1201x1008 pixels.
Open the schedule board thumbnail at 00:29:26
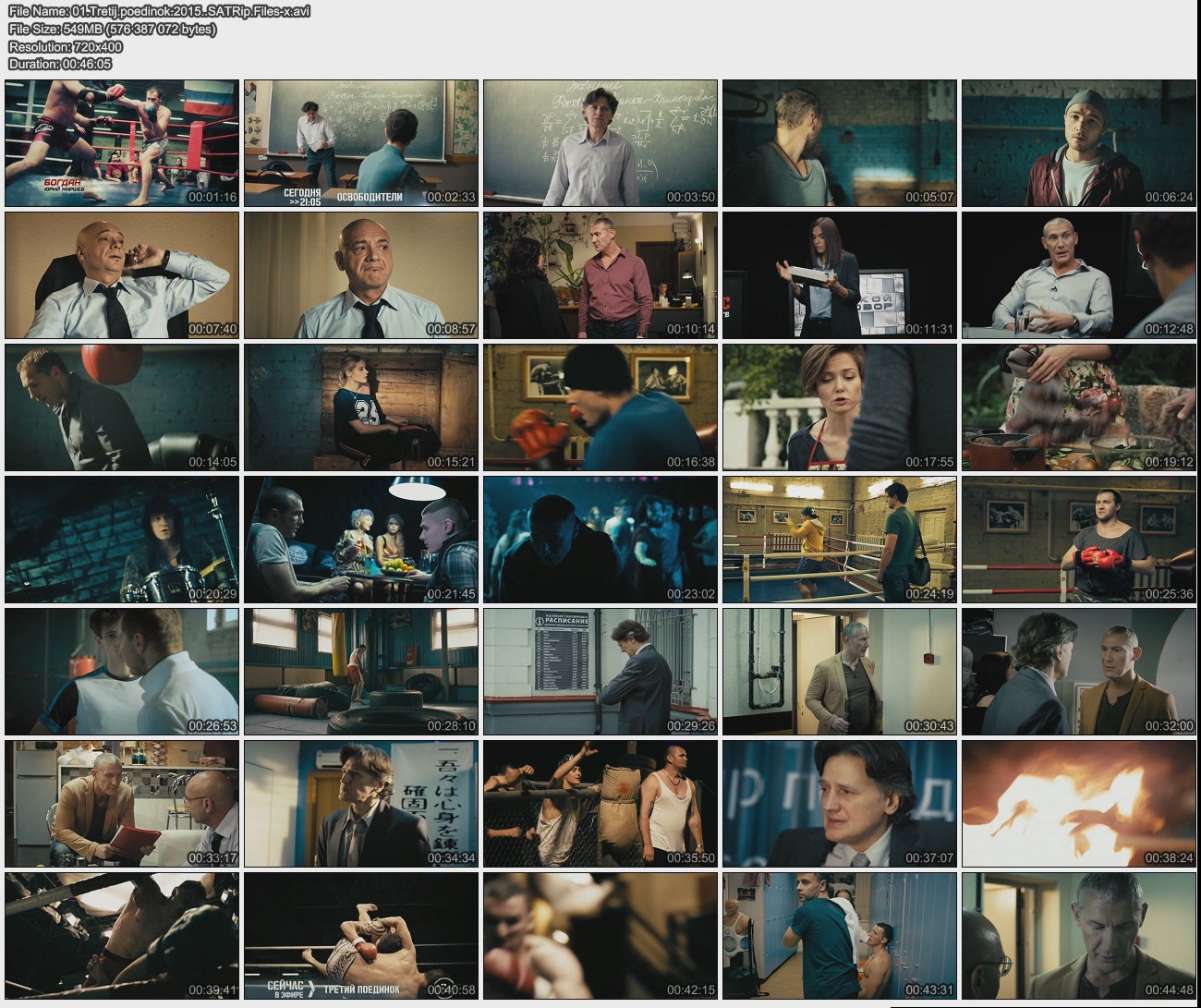[x=600, y=672]
